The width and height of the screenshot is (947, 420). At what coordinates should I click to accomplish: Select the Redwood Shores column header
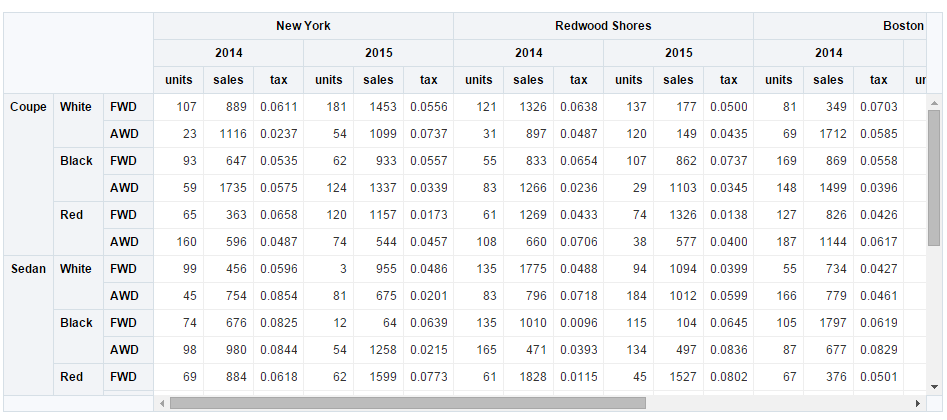[603, 26]
